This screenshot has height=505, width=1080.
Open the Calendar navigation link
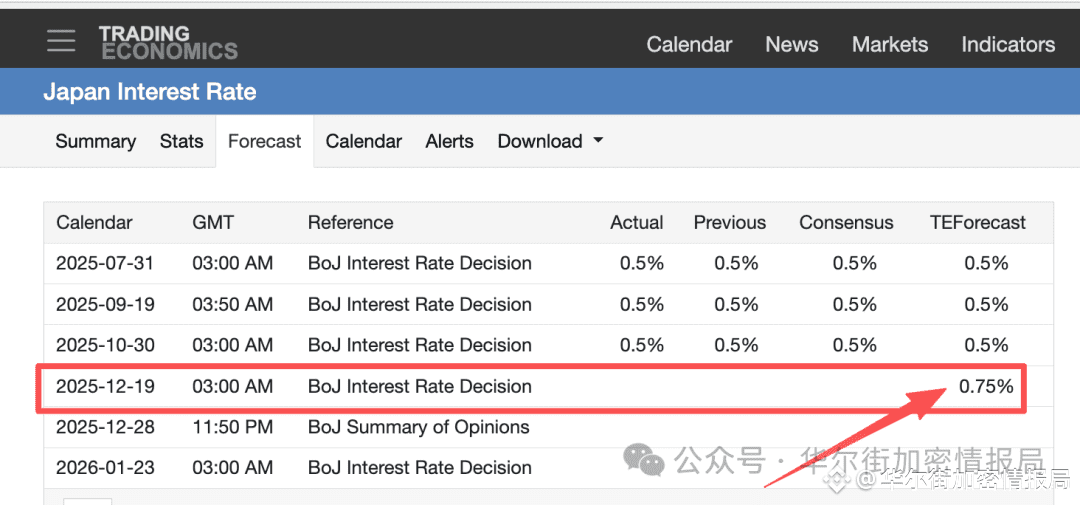click(x=689, y=44)
